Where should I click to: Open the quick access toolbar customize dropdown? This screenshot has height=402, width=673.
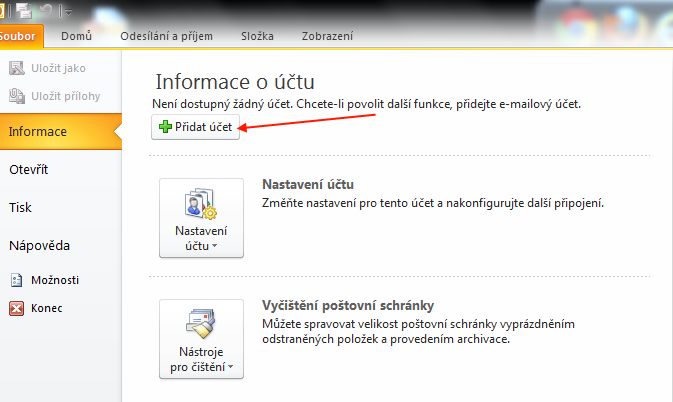click(x=67, y=12)
